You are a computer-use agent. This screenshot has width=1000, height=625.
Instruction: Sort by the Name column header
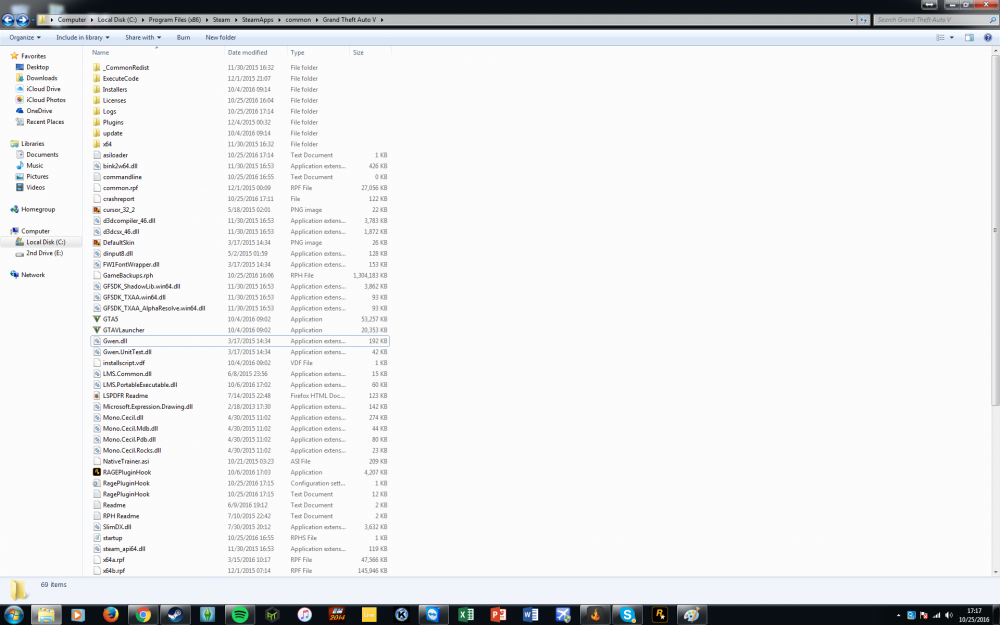click(x=100, y=52)
